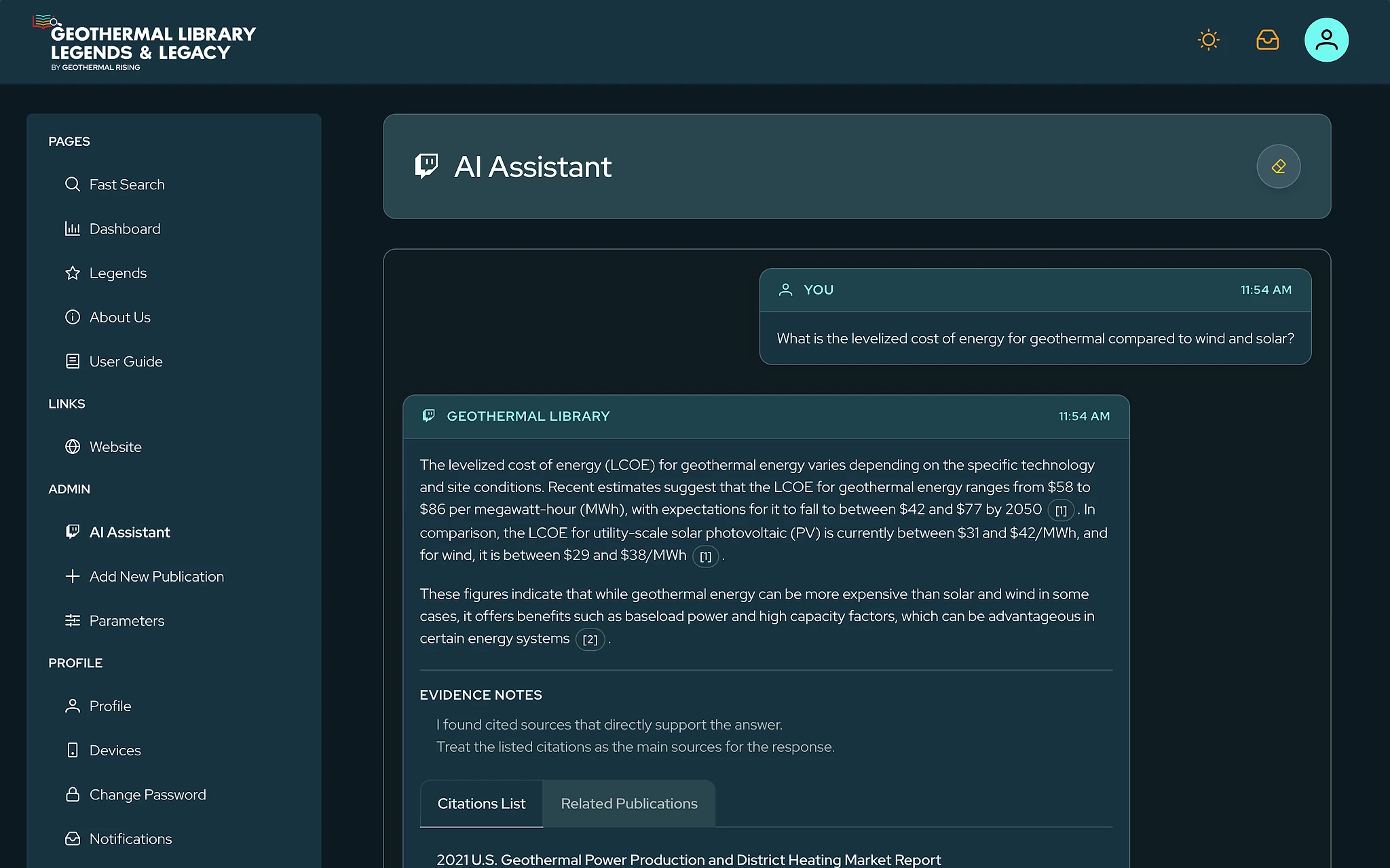The width and height of the screenshot is (1390, 868).
Task: Click the Devices phone icon
Action: pyautogui.click(x=73, y=750)
